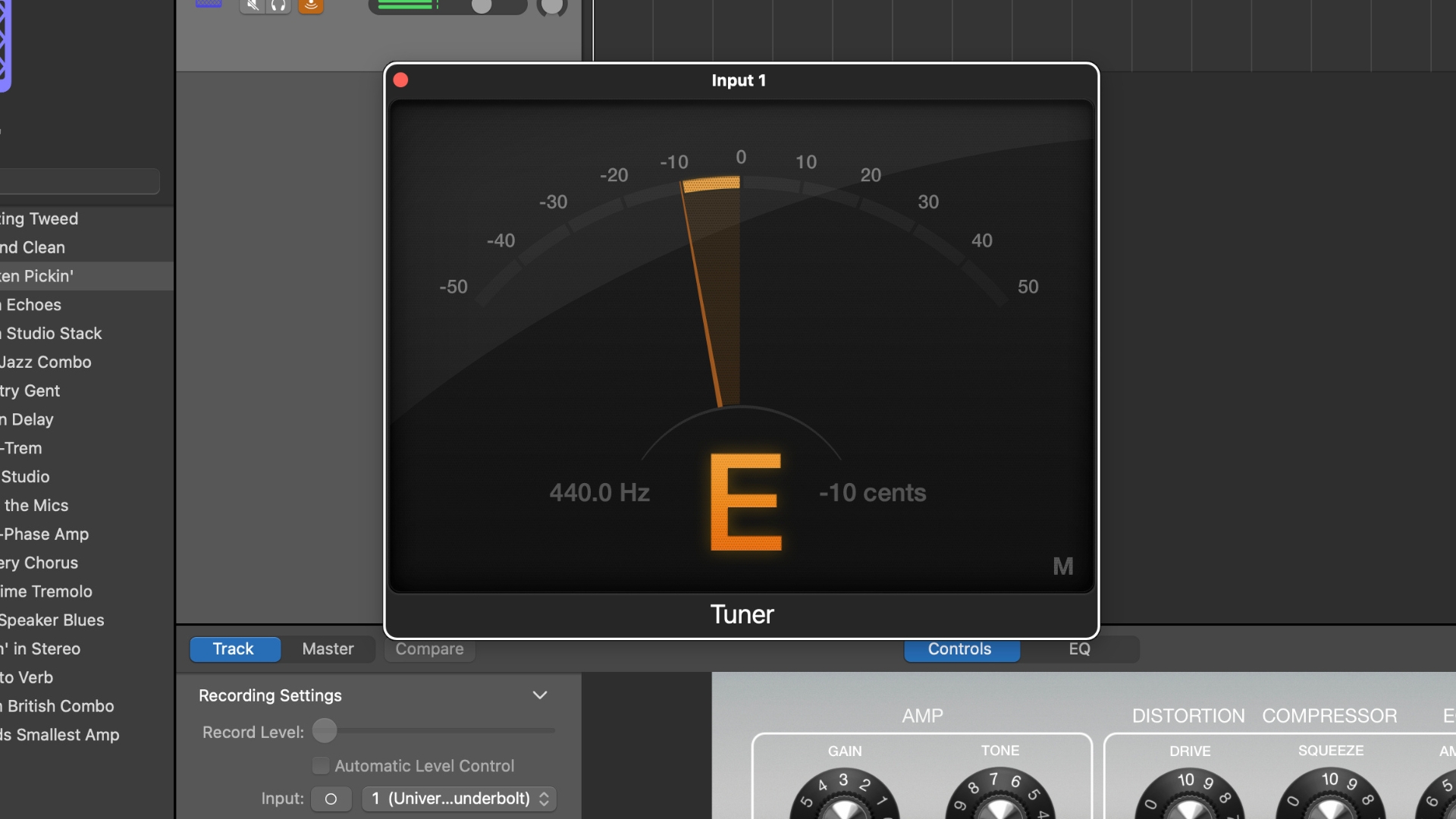
Task: Click the 440.0 Hz reference pitch
Action: (600, 493)
